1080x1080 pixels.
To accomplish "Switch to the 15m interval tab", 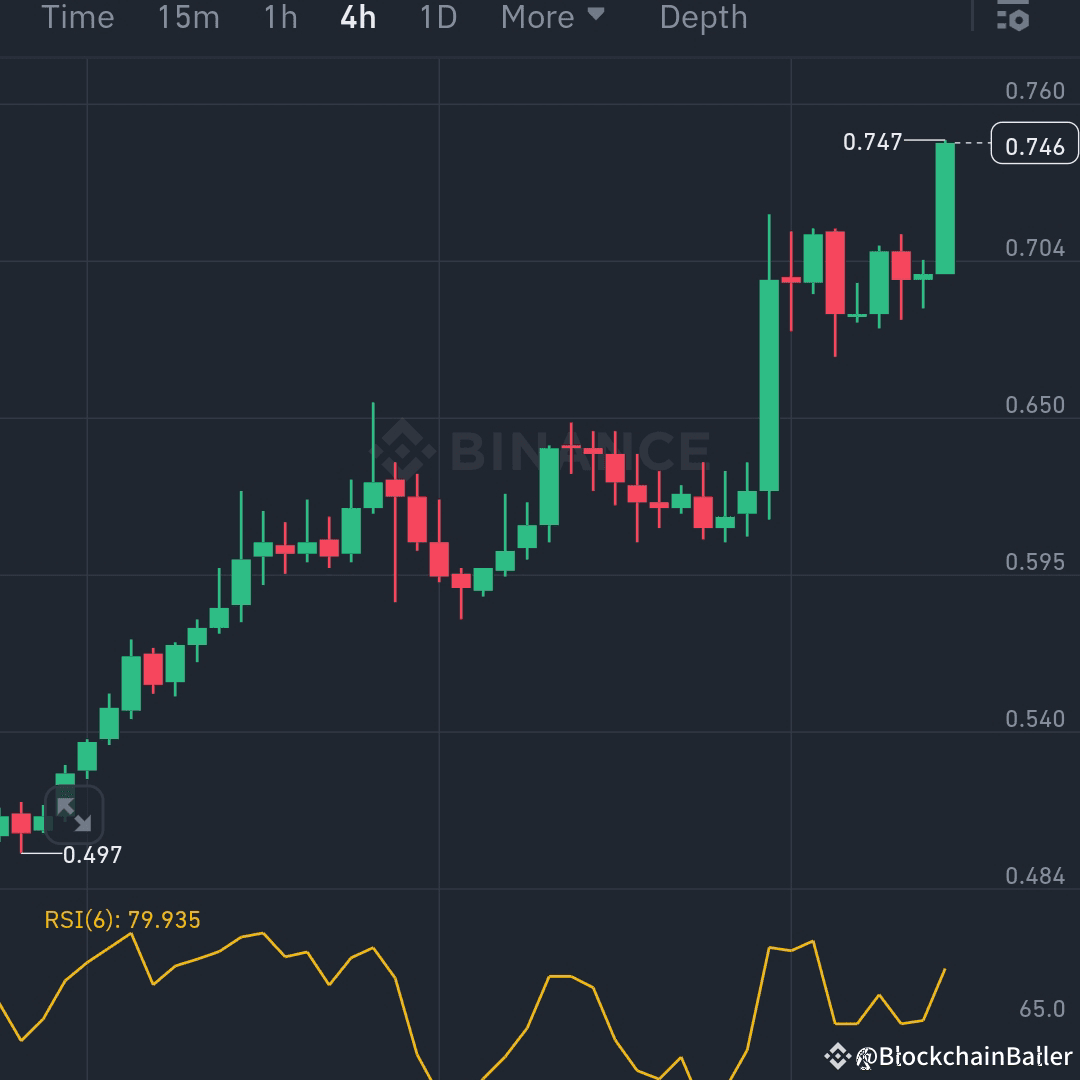I will (188, 17).
